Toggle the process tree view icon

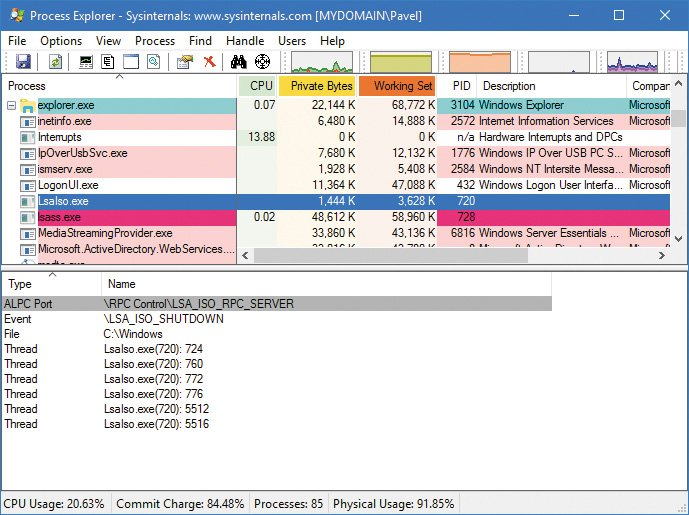[108, 62]
